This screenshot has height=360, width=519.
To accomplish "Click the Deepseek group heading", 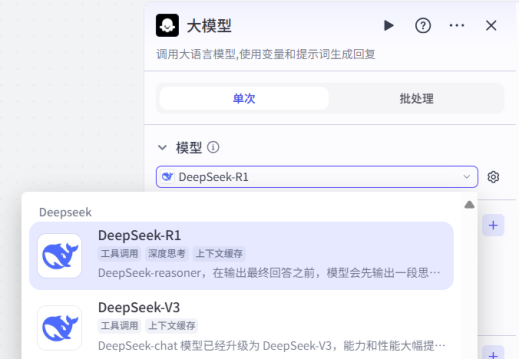I will [x=65, y=212].
